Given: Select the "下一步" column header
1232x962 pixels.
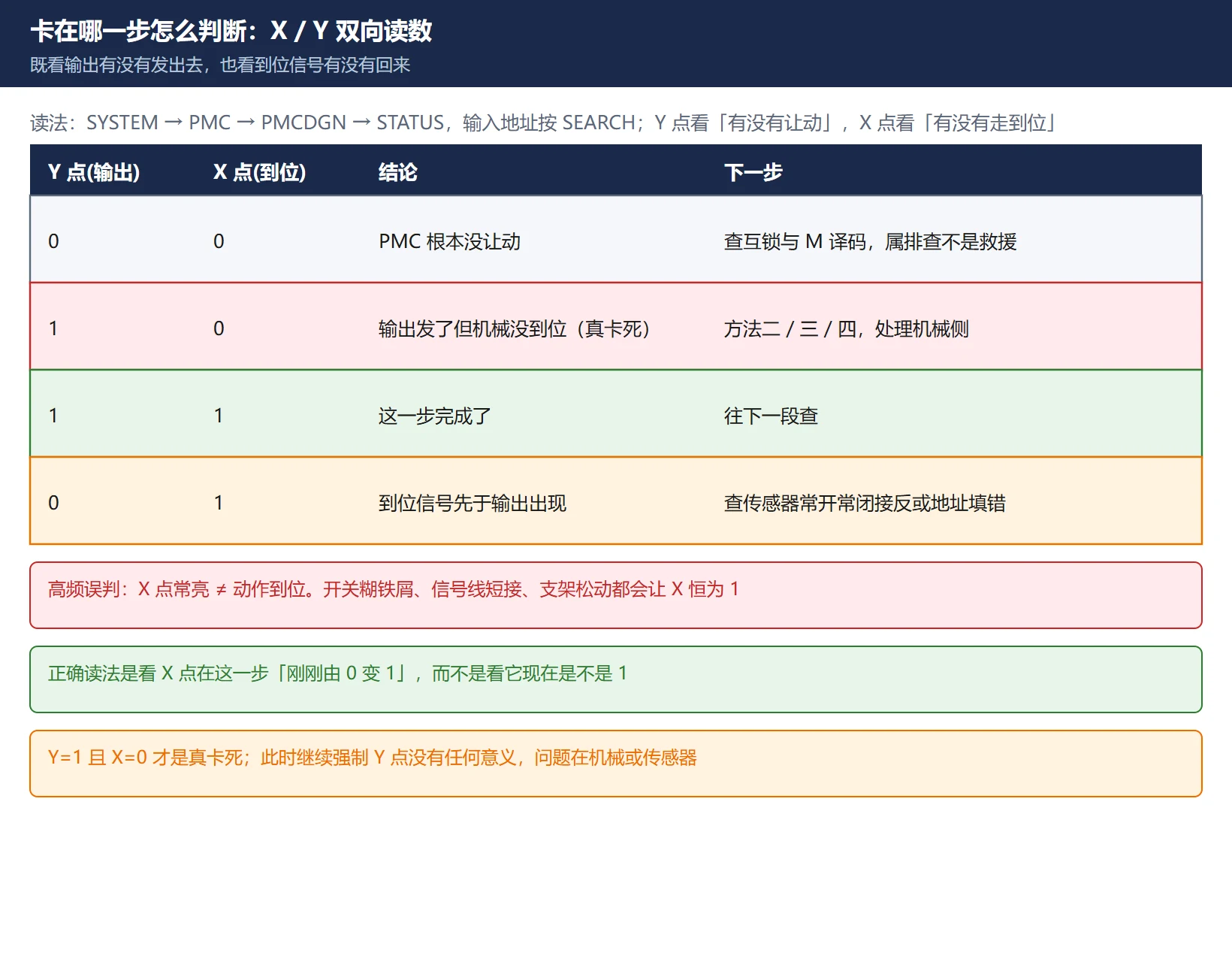Looking at the screenshot, I should 753,172.
